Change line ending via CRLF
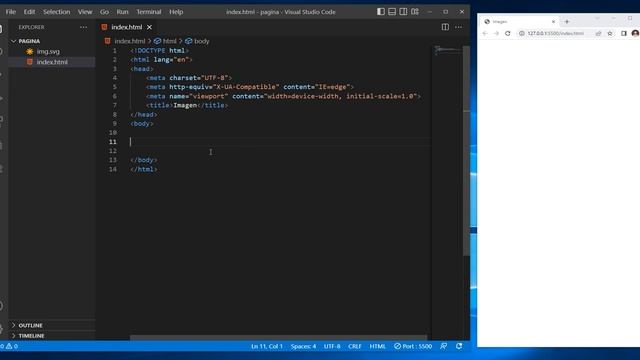Viewport: 640px width, 360px height. tap(355, 346)
